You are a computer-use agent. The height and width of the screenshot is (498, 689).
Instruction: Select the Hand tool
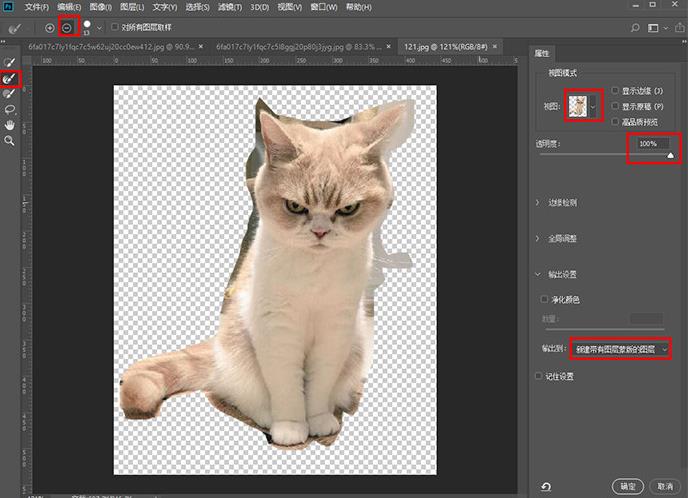click(10, 125)
